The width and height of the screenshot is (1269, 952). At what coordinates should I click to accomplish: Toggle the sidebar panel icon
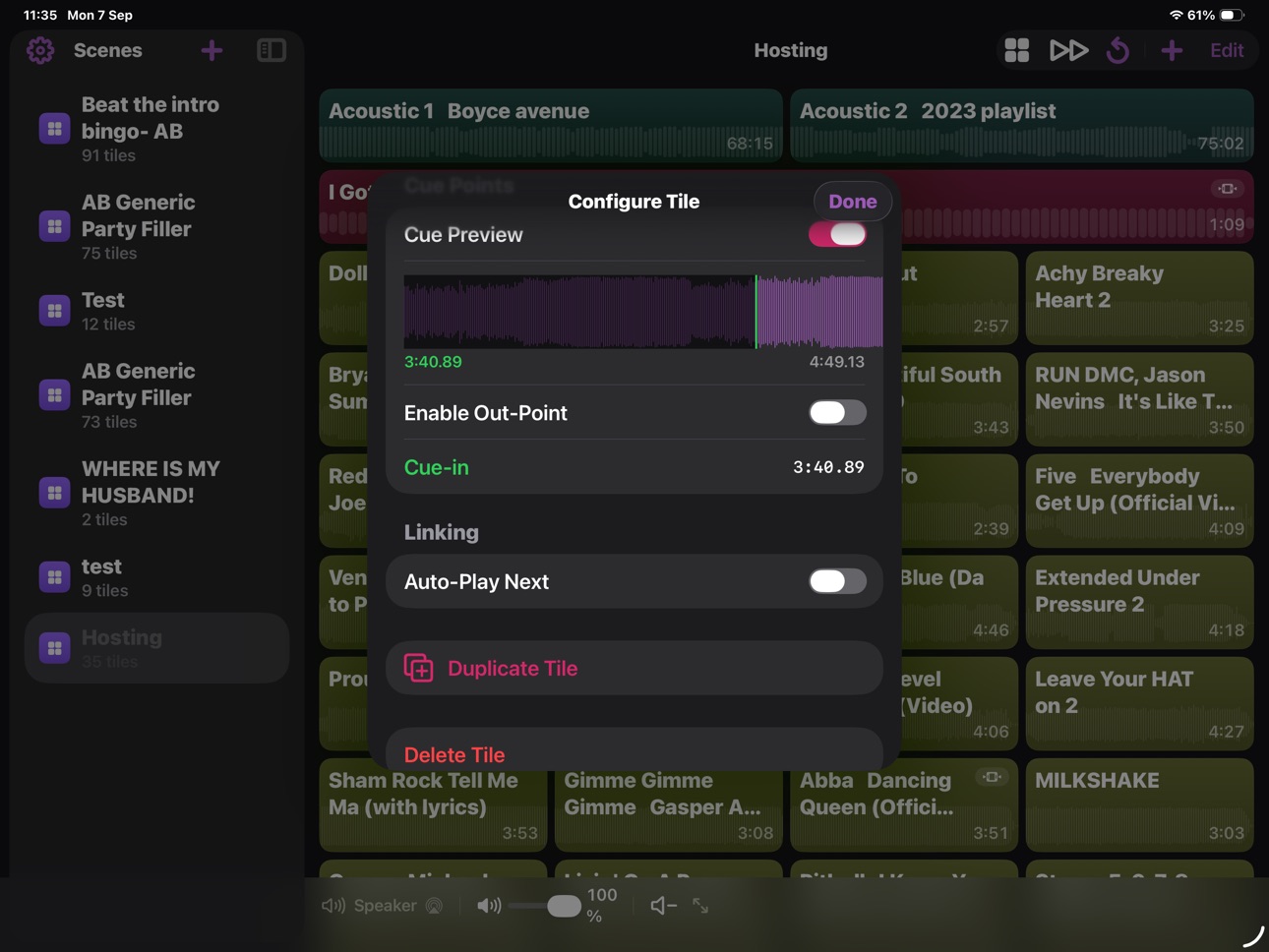click(x=272, y=50)
